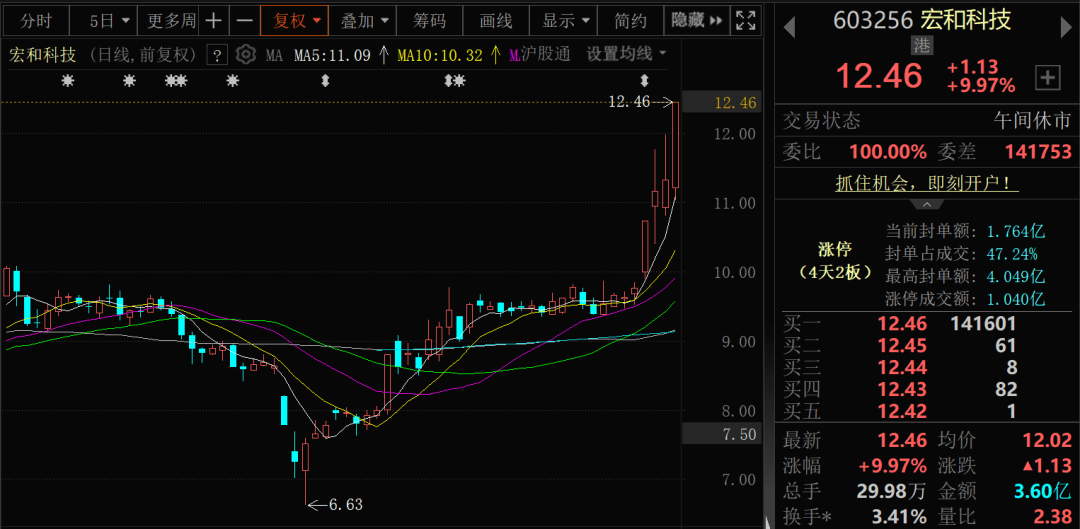Screen dimensions: 1080x529
Task: Open the 复权 adjustment dropdown
Action: 297,21
